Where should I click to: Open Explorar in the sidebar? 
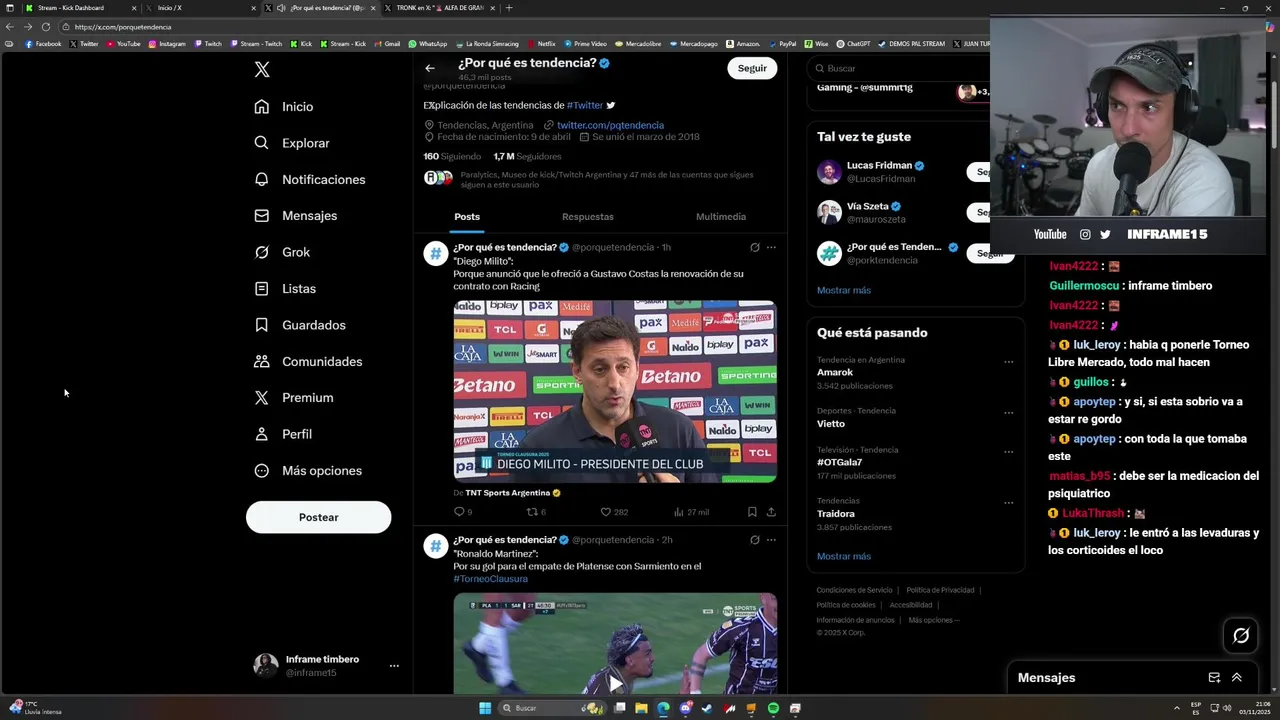click(292, 143)
